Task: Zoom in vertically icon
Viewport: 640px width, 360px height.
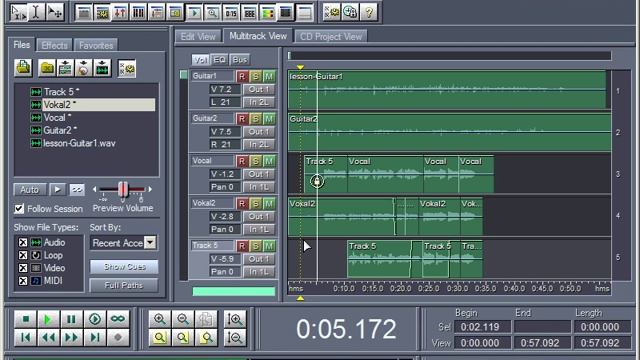Action: 235,319
